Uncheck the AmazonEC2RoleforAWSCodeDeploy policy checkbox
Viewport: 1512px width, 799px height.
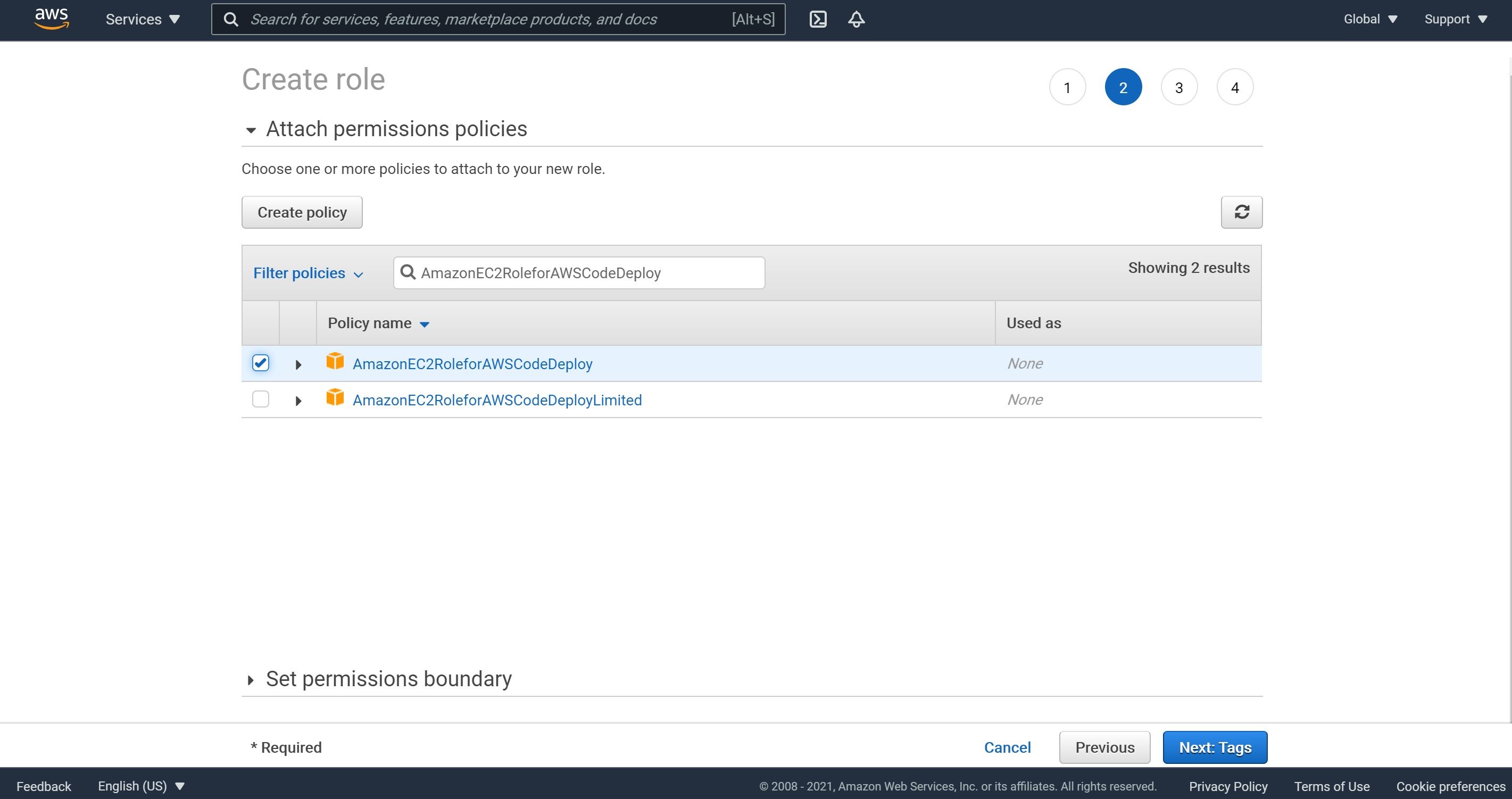pos(261,363)
